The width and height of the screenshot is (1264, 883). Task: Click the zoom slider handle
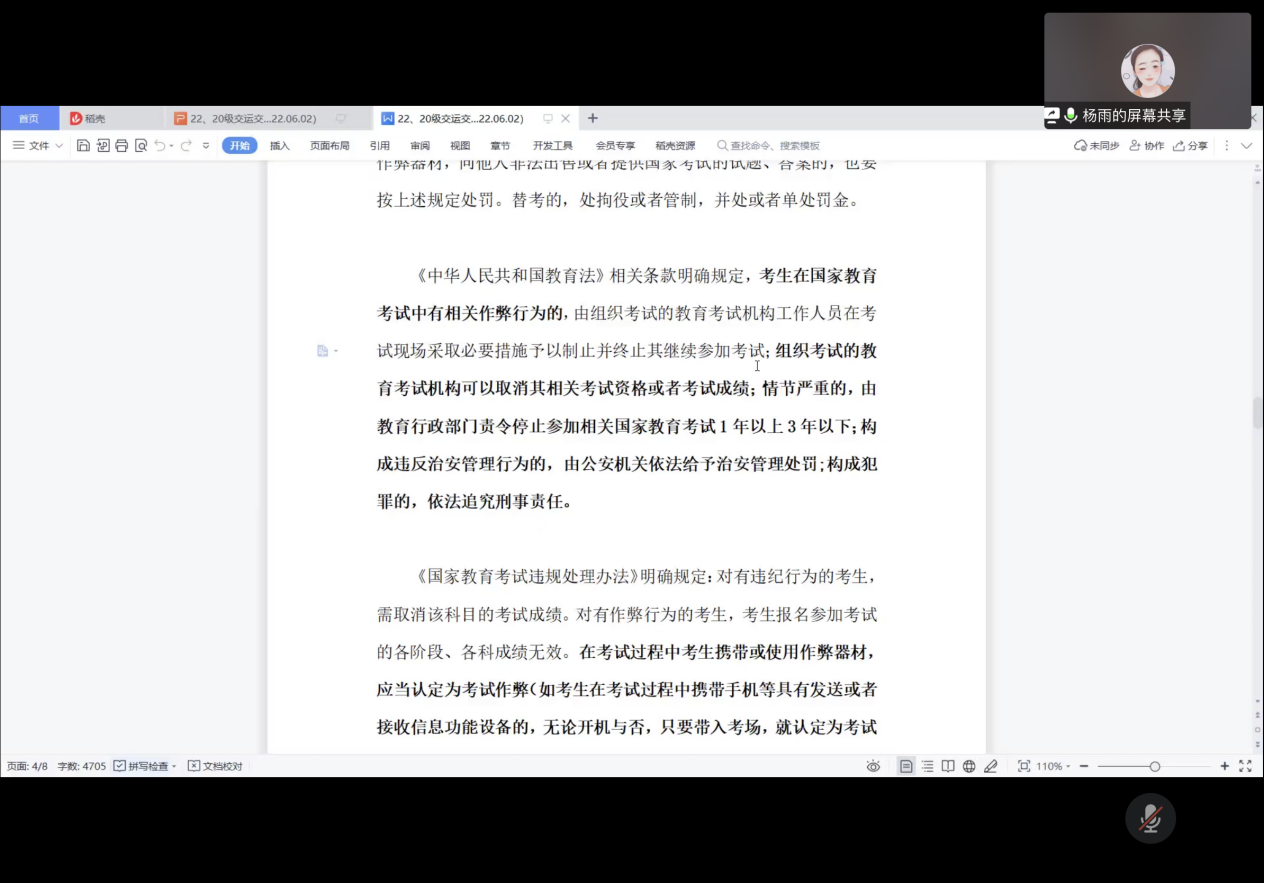coord(1155,766)
